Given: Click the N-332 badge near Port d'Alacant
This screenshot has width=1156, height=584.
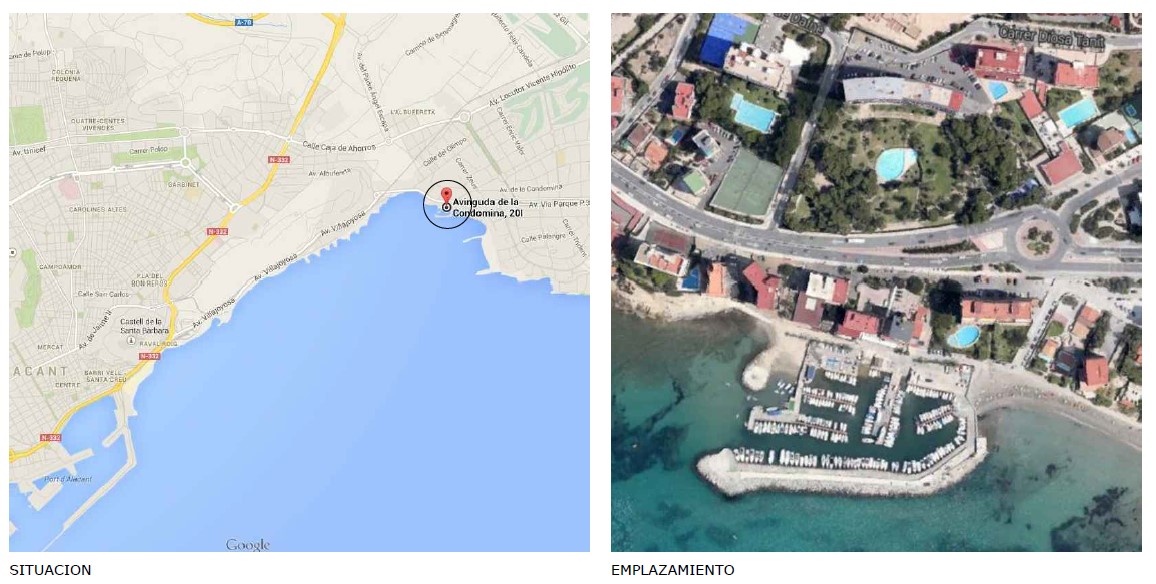Looking at the screenshot, I should 50,437.
